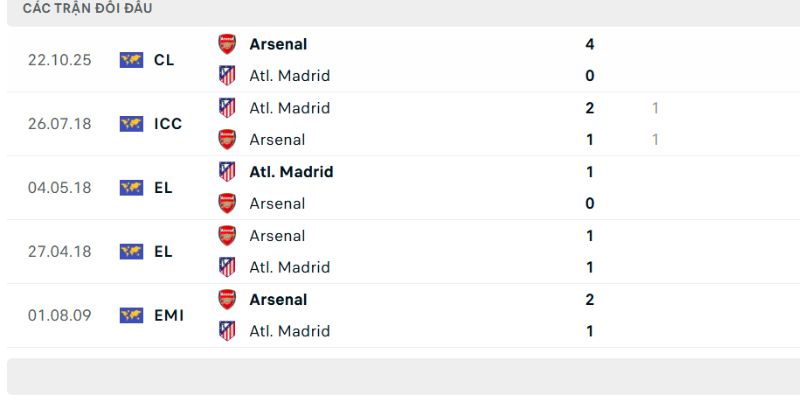
Task: Open the EMI competition link
Action: pos(168,315)
